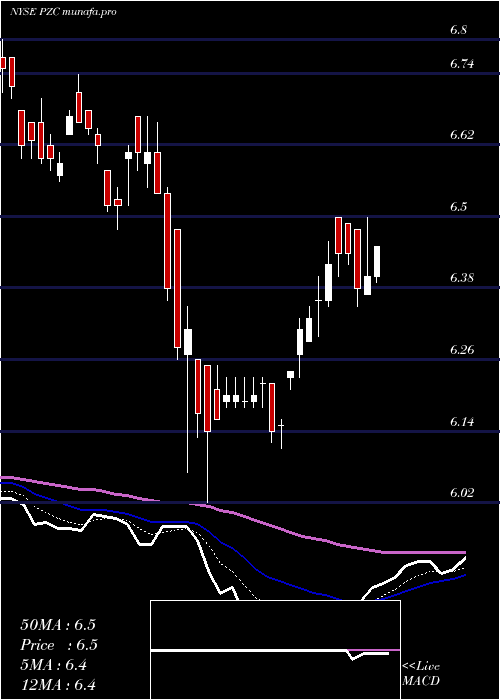Click the 6.26 price axis label
Viewport: 500px width, 700px height.
tap(462, 349)
